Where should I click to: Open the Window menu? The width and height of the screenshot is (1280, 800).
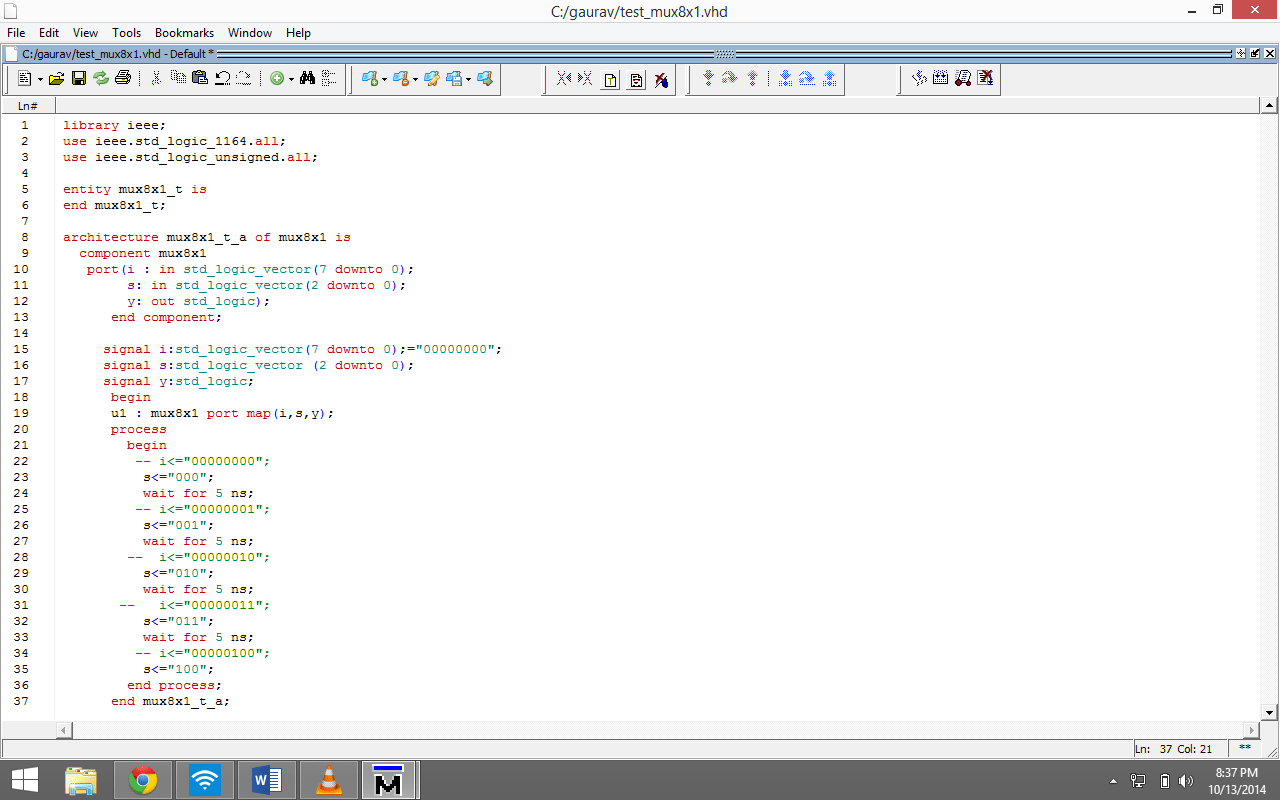coord(250,33)
